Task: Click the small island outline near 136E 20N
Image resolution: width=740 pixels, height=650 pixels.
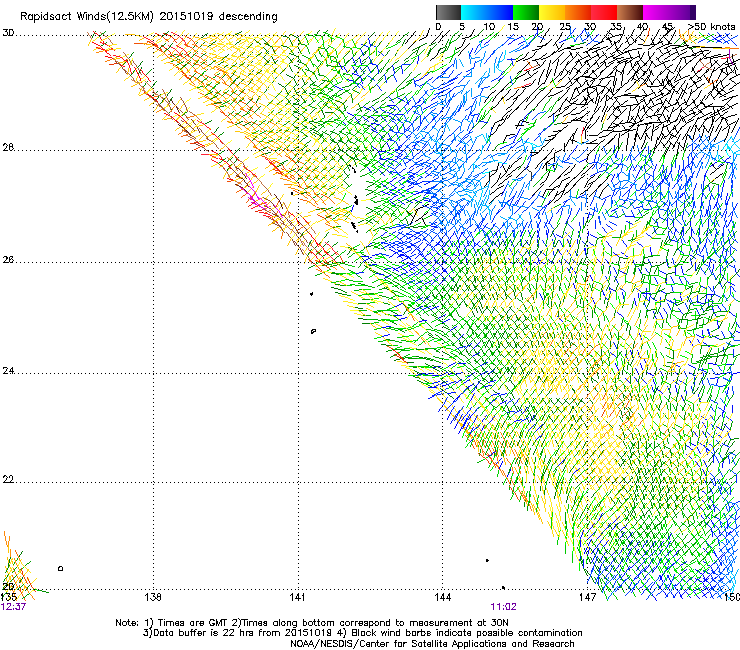Action: (60, 568)
